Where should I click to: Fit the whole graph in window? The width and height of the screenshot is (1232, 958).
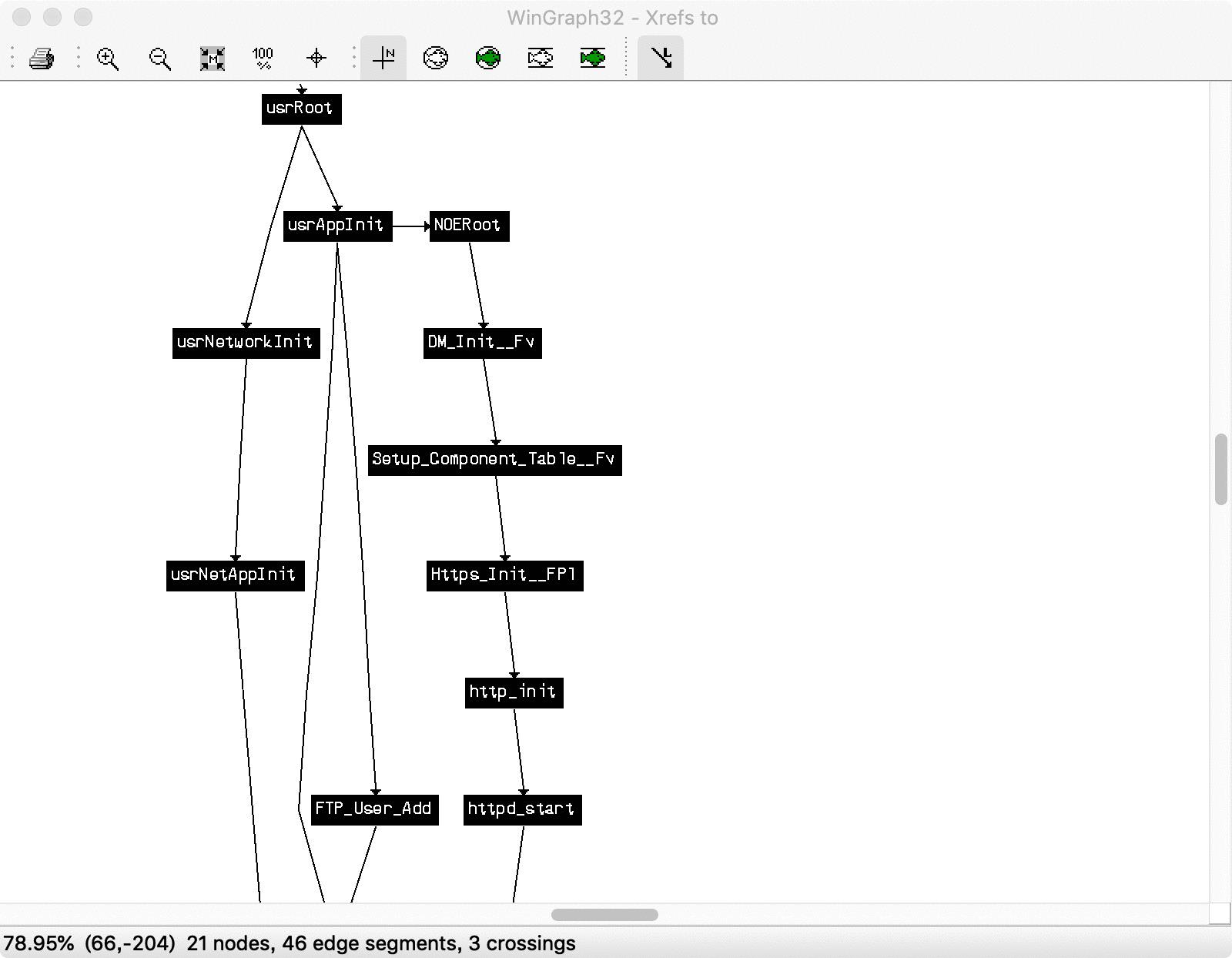coord(212,58)
